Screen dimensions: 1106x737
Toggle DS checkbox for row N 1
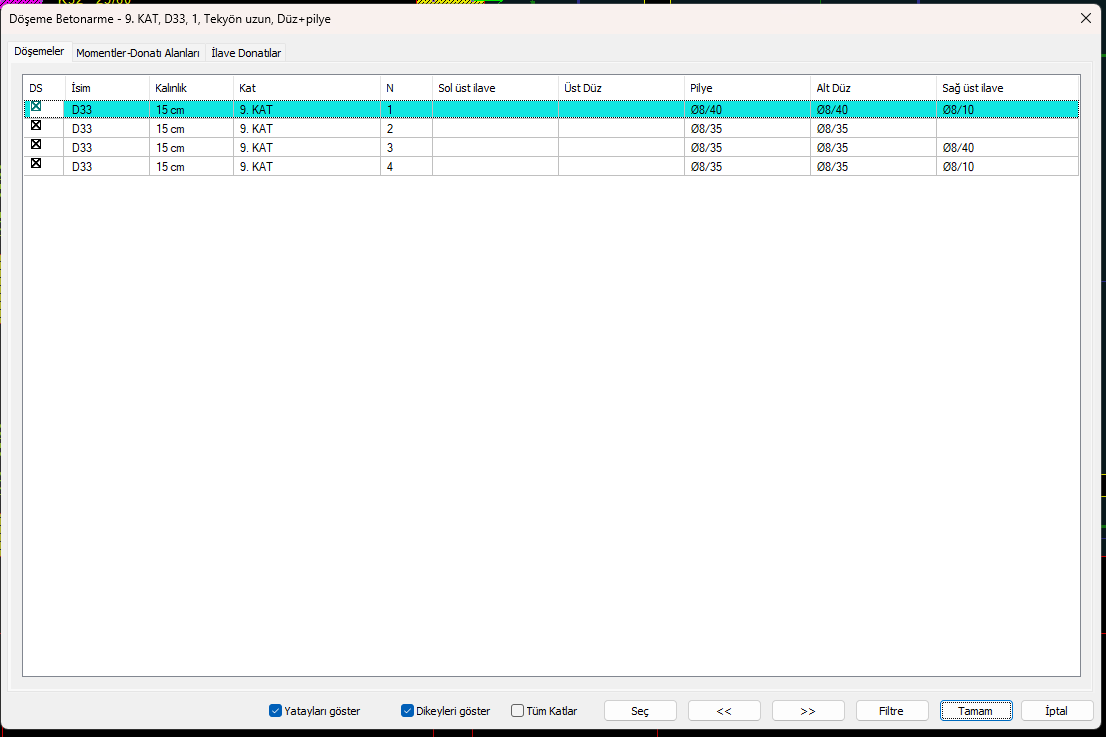point(36,107)
